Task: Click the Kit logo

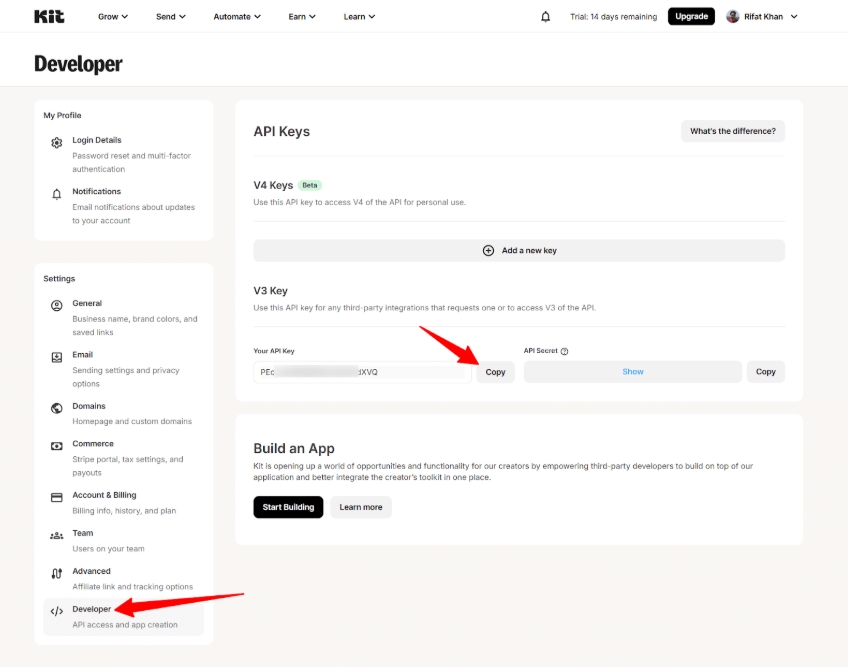Action: click(x=49, y=17)
